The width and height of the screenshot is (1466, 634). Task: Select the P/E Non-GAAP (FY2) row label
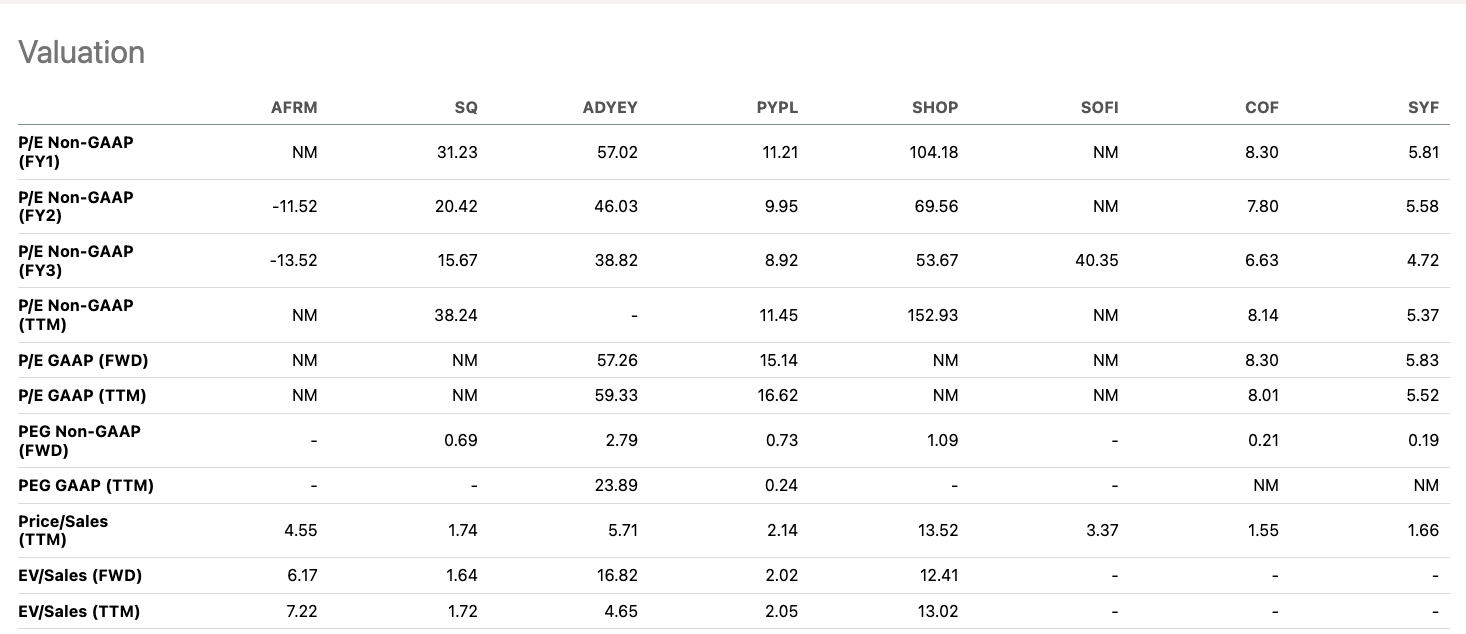[x=75, y=206]
